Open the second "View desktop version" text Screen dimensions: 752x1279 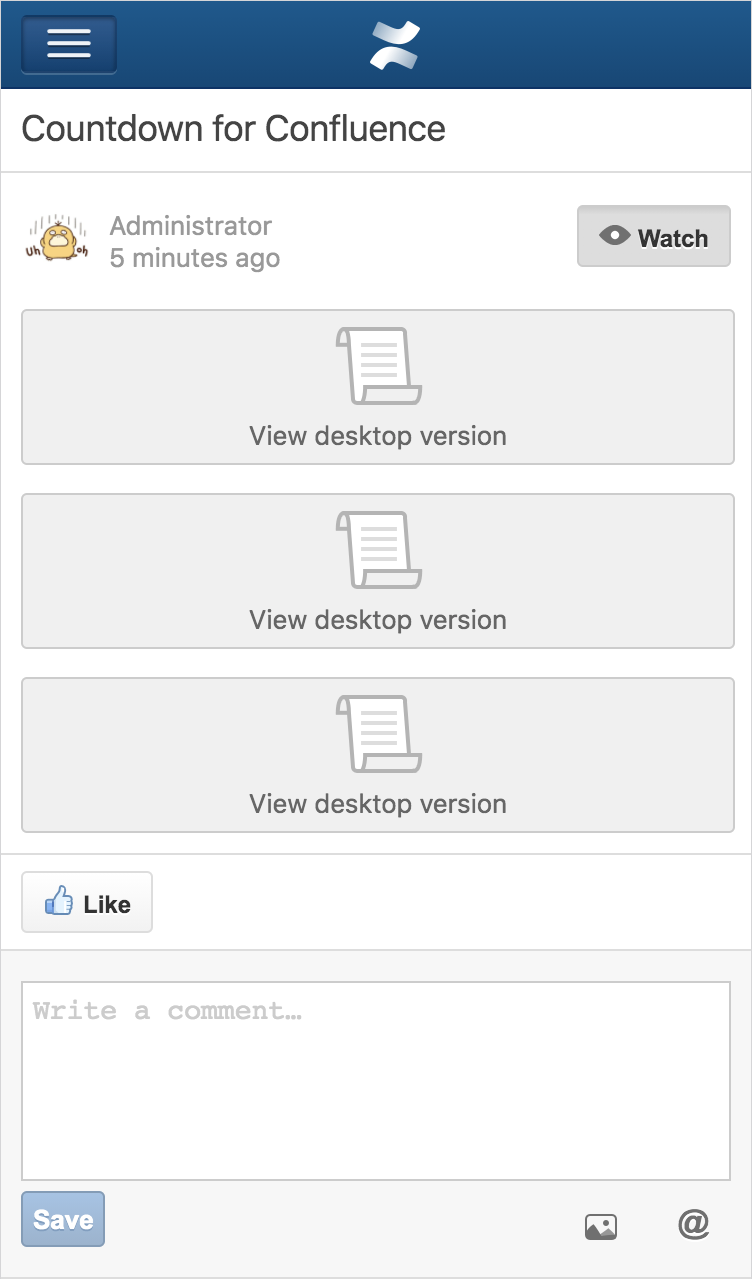pos(377,620)
